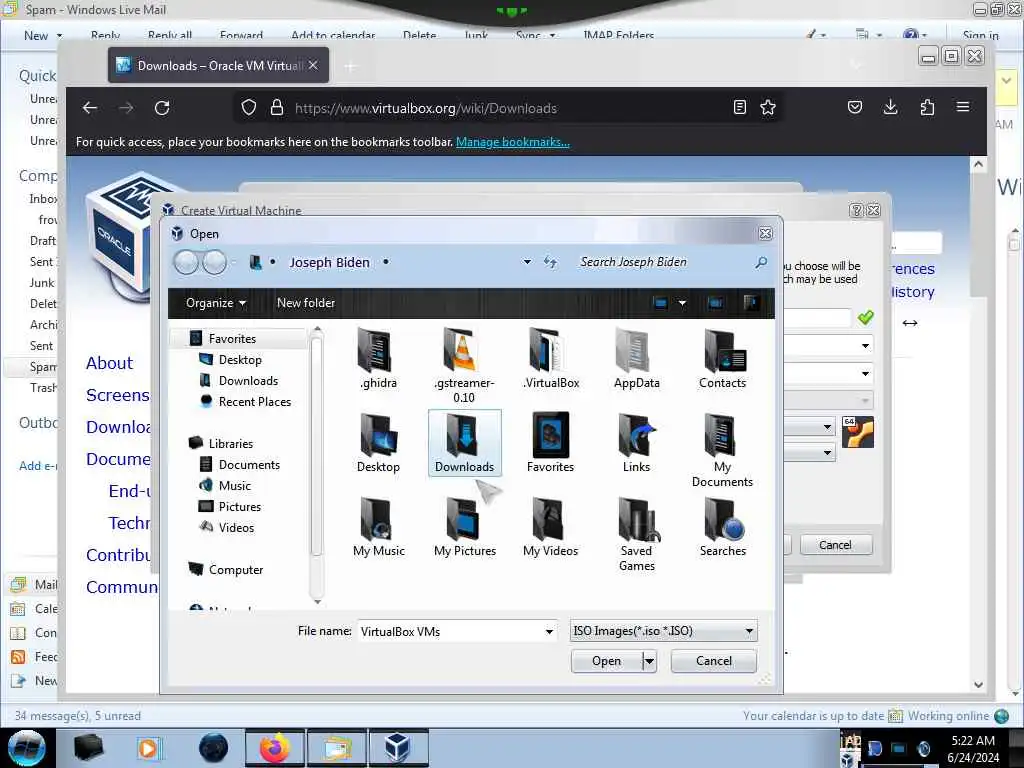Open the Contacts folder
The image size is (1024, 768).
(722, 359)
